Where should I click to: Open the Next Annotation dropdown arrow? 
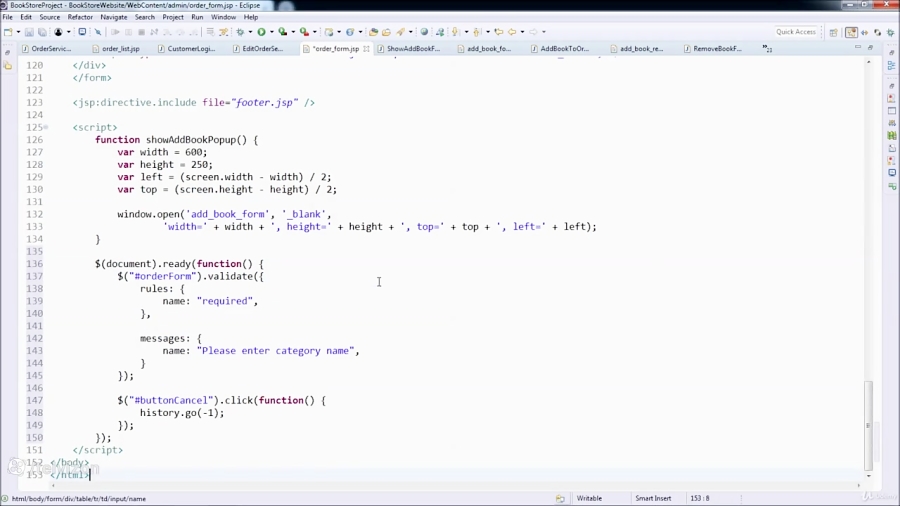tap(466, 32)
